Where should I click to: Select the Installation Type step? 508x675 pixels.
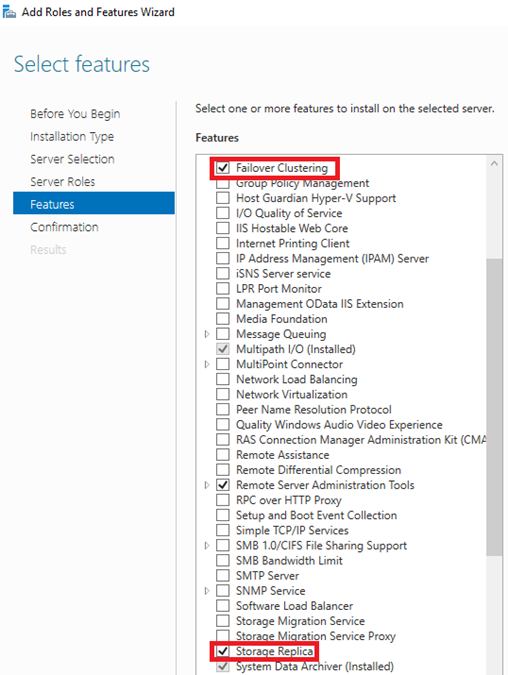(x=72, y=136)
